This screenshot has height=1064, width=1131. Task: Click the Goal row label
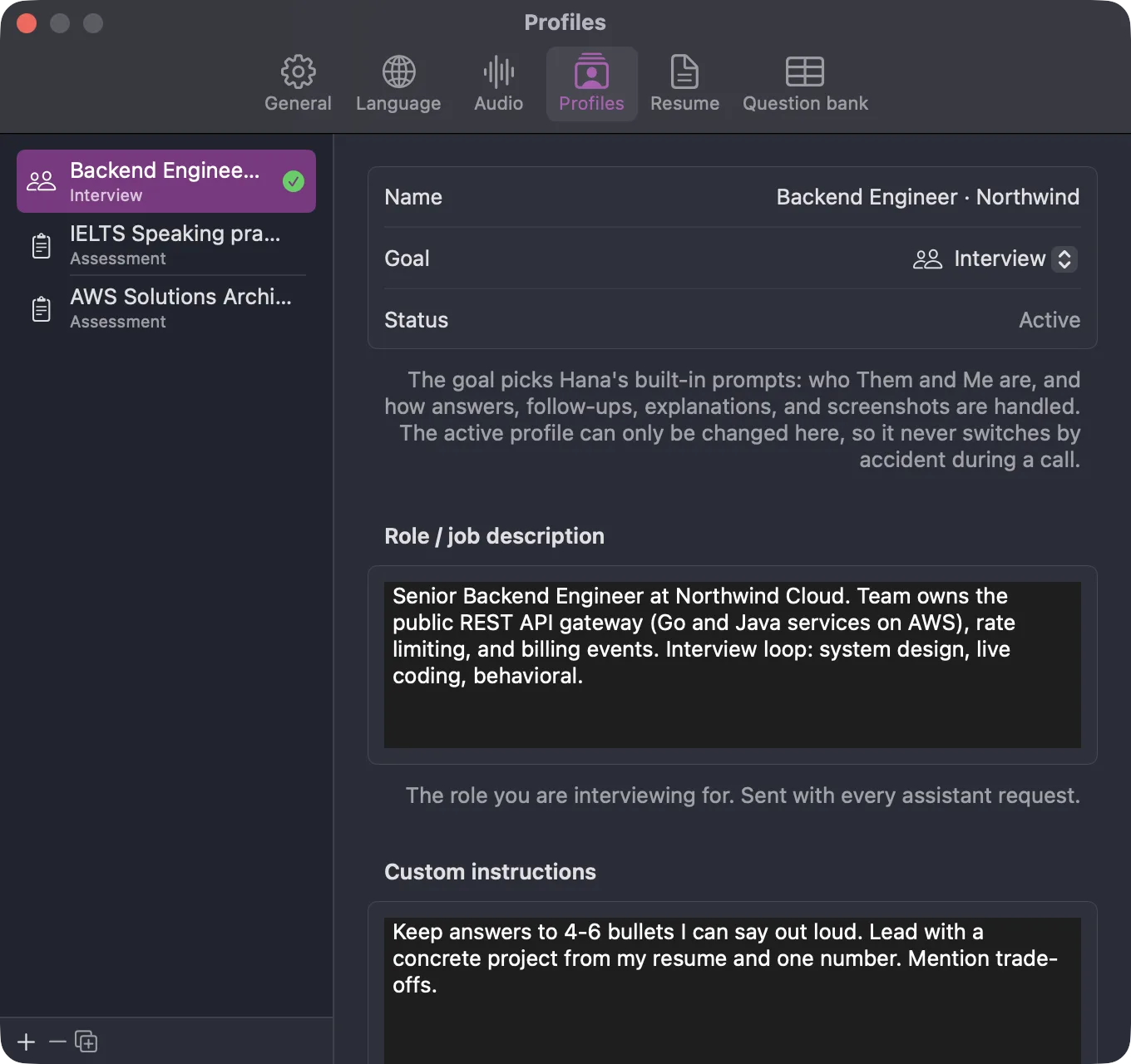tap(407, 259)
